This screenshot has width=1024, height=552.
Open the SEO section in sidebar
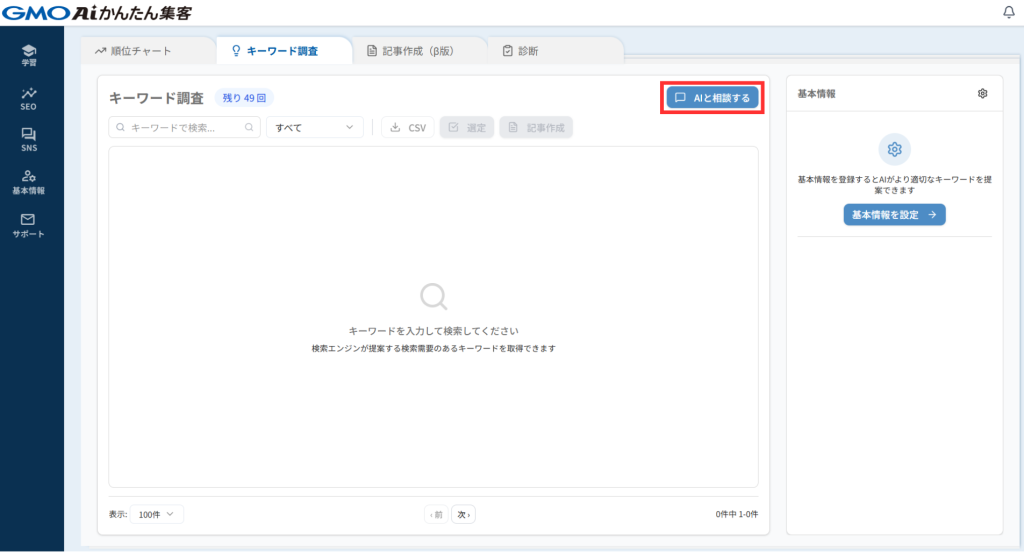[x=28, y=97]
